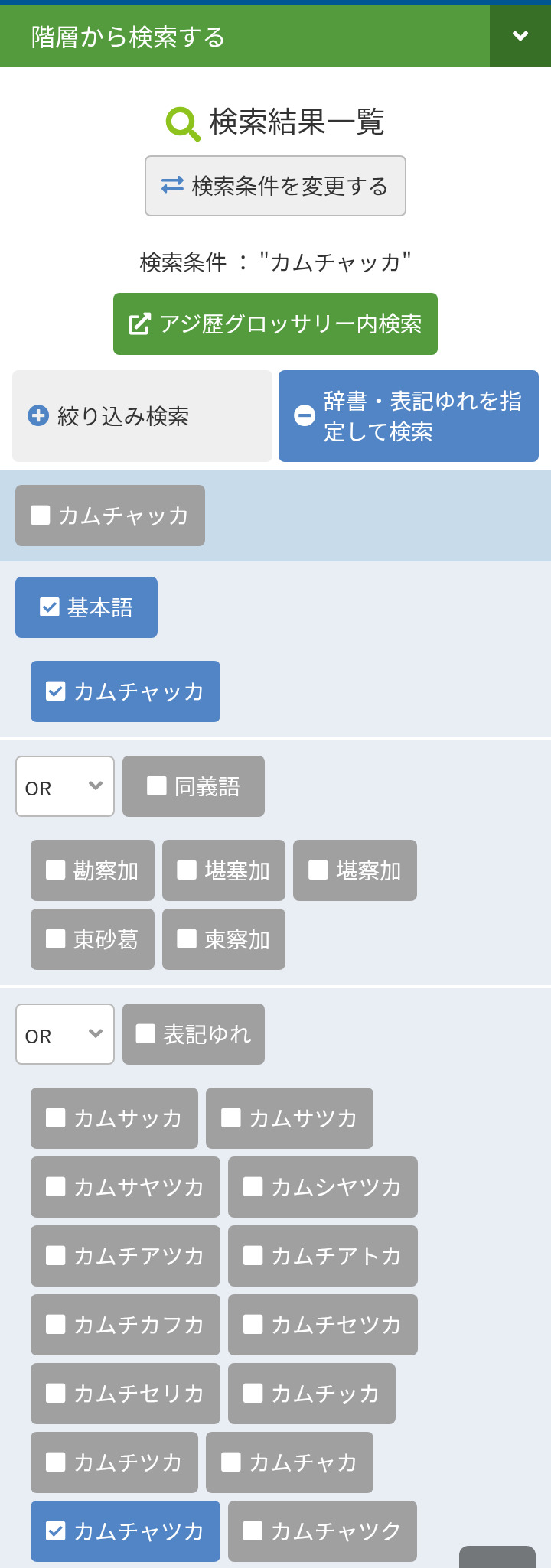This screenshot has height=1568, width=551.
Task: Click the plus icon beside 絞り込み検索
Action: (38, 415)
